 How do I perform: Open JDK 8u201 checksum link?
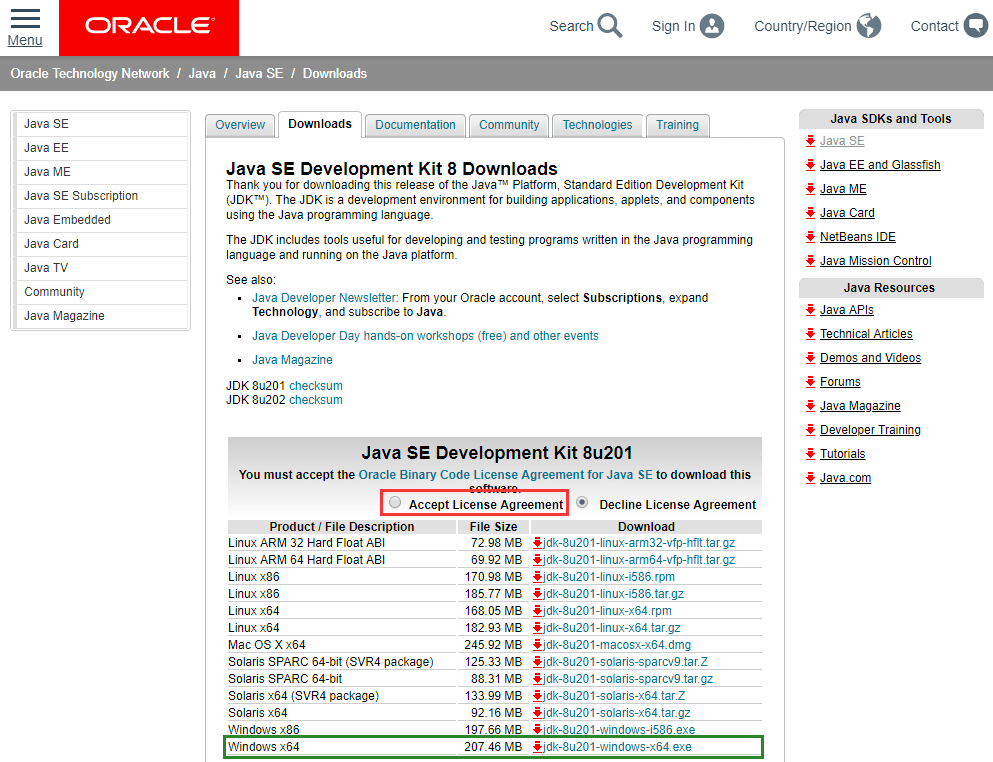315,386
